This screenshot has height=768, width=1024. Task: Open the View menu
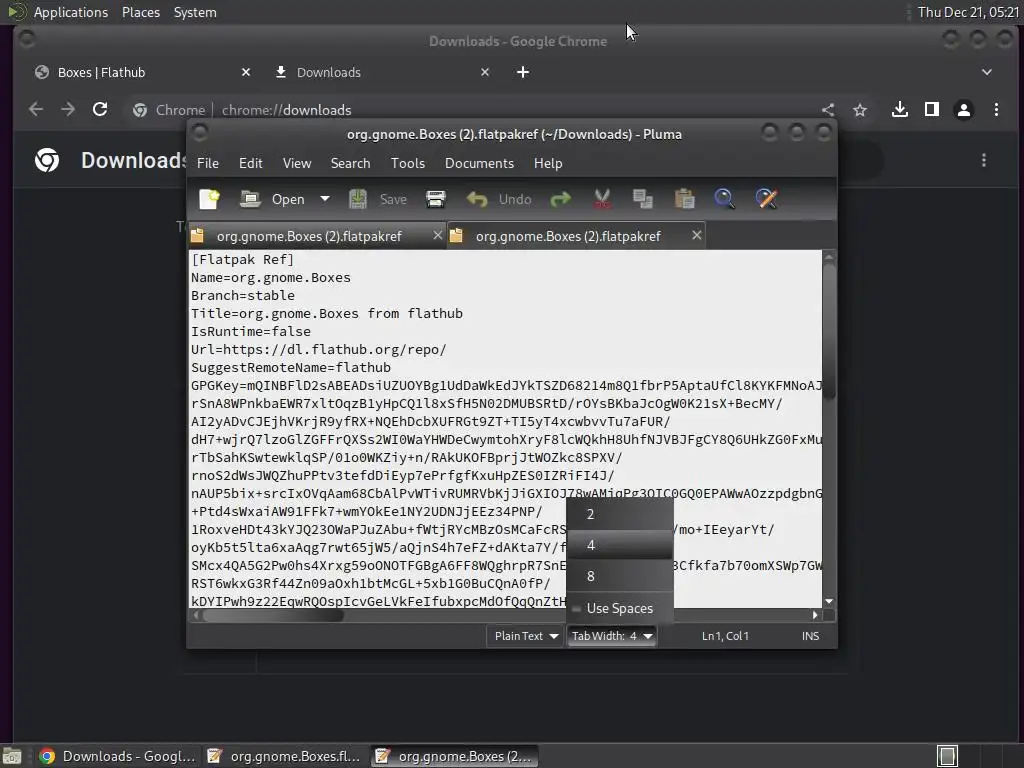(296, 163)
